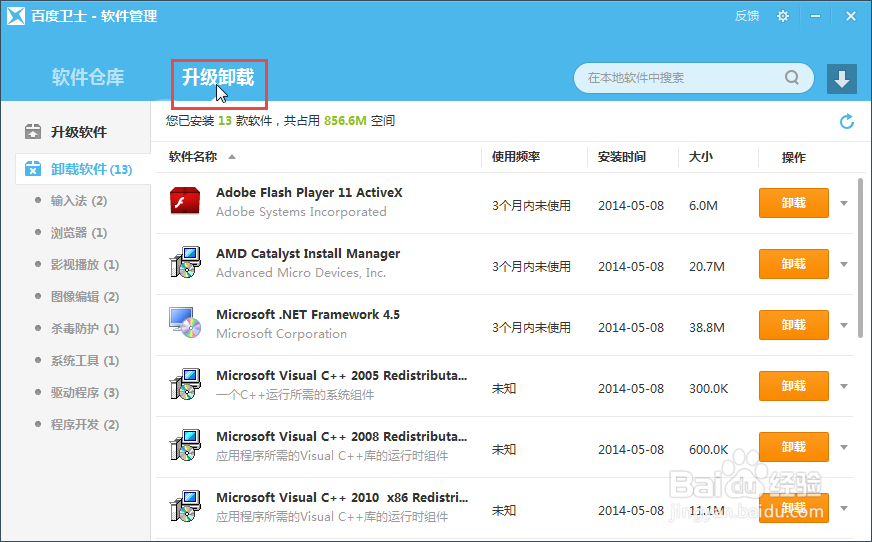Click the search magnifier icon
Image resolution: width=872 pixels, height=542 pixels.
pos(791,77)
